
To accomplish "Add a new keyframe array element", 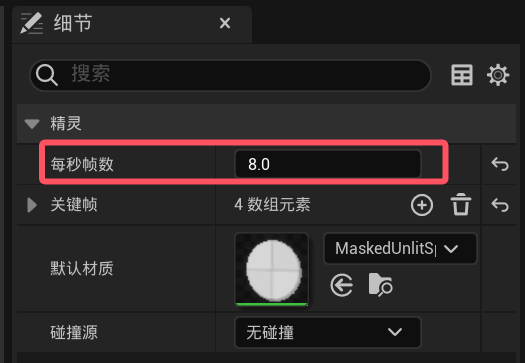I will coord(422,205).
